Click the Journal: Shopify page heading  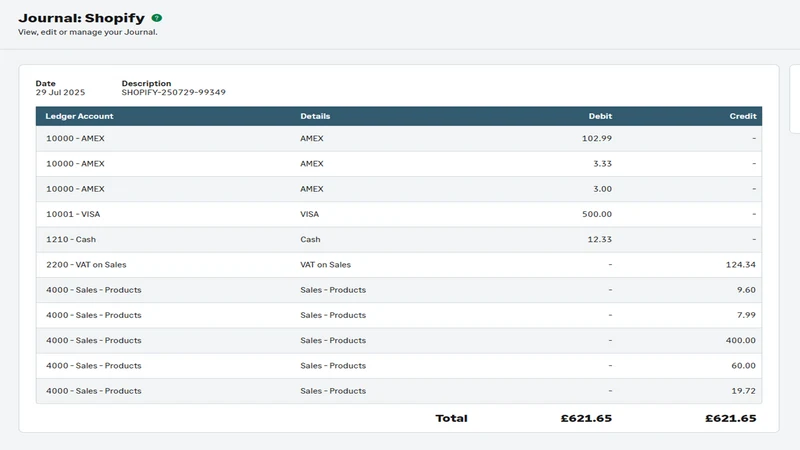(82, 18)
